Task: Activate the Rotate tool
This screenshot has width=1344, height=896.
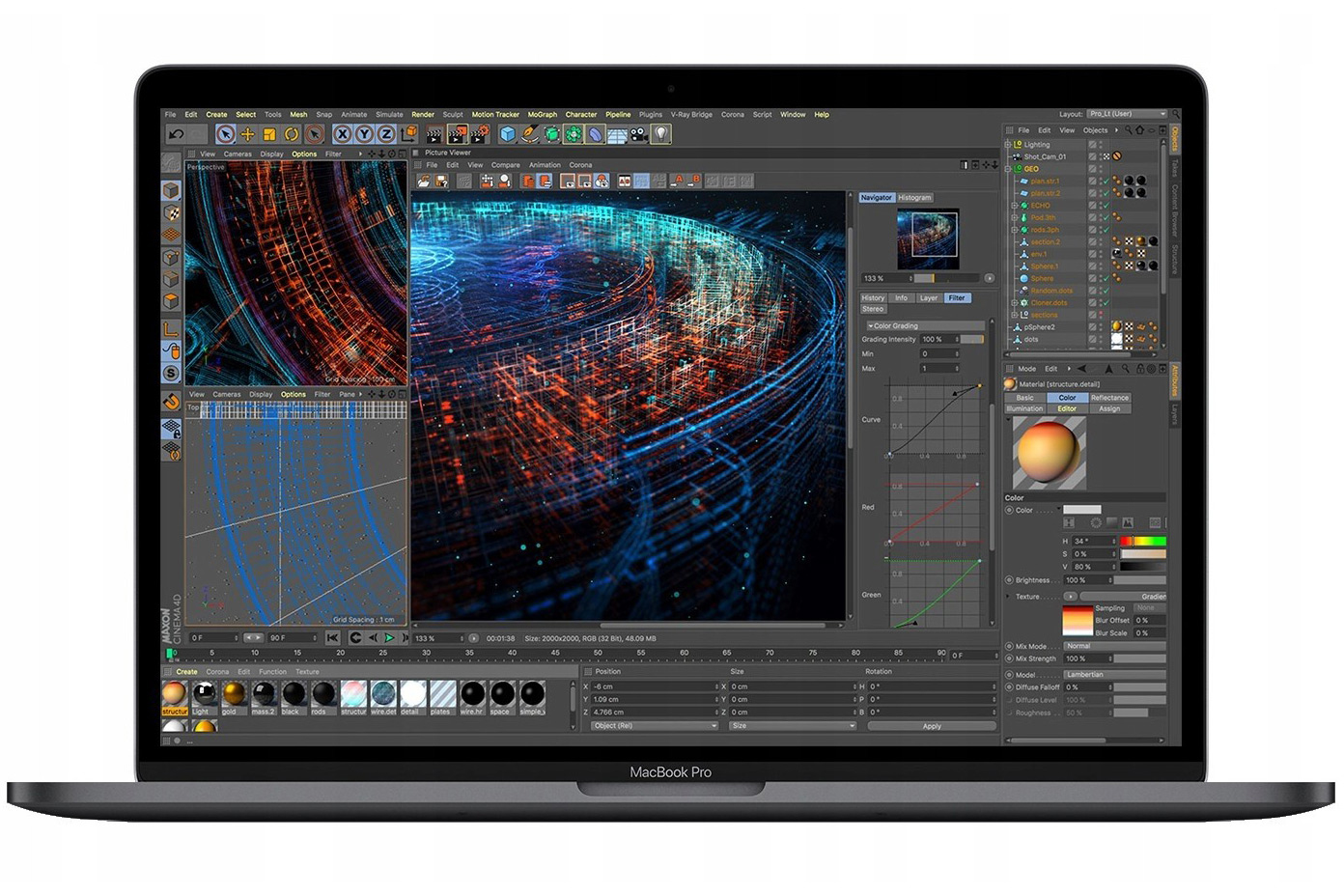Action: tap(292, 134)
